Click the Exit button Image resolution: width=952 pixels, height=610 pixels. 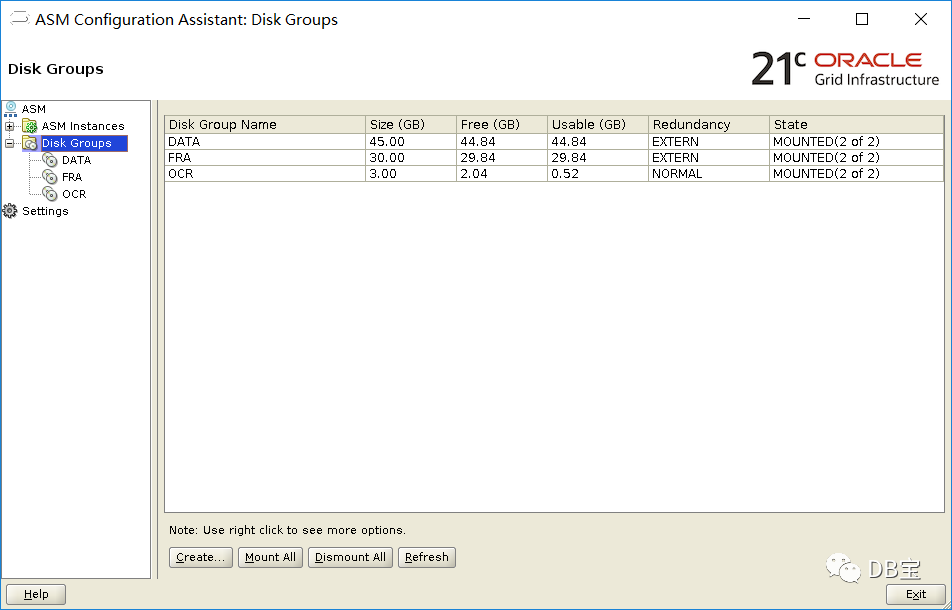pos(916,594)
